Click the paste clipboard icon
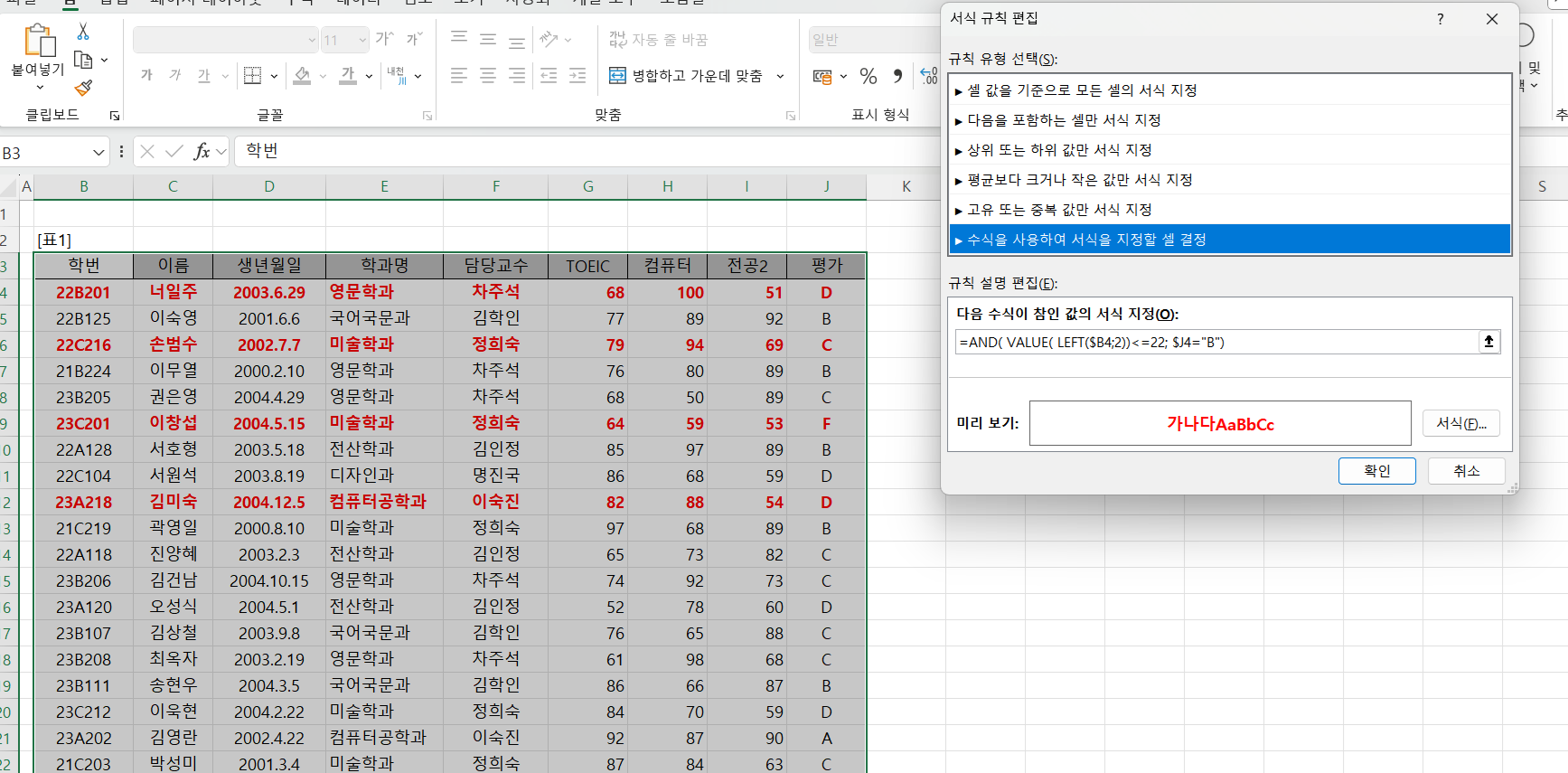 pos(39,41)
